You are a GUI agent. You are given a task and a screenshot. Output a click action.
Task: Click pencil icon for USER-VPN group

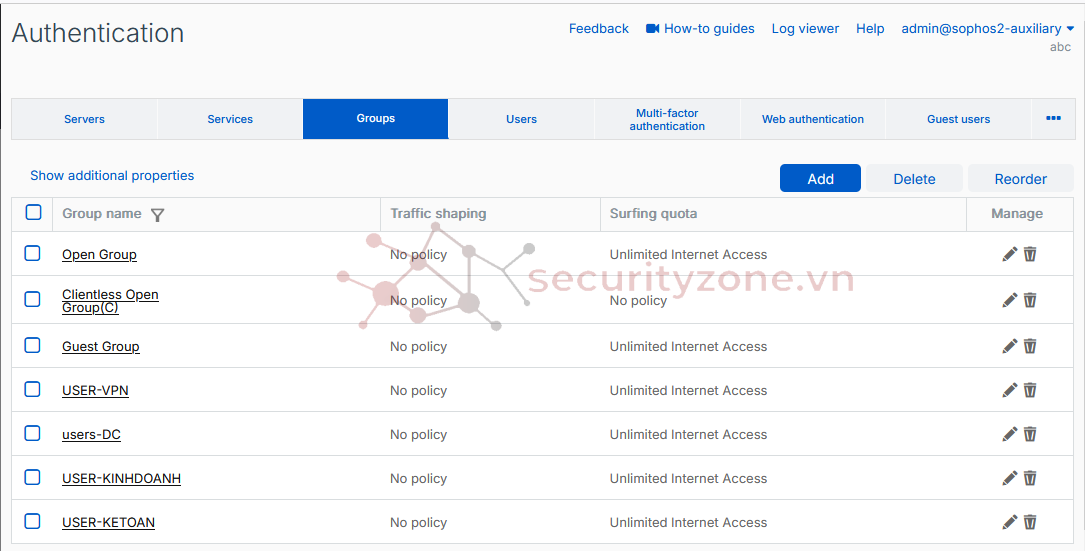1009,390
